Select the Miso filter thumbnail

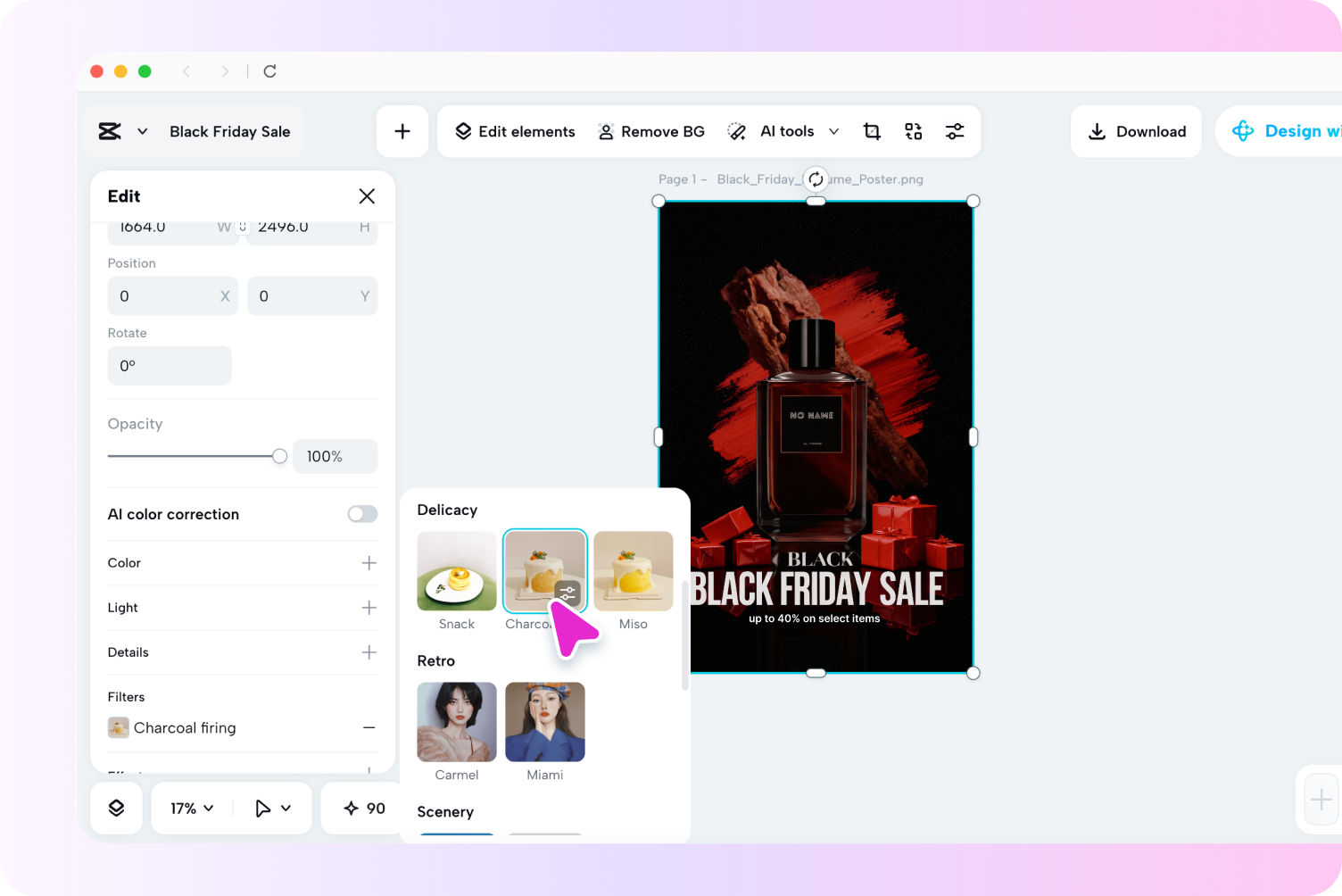click(x=634, y=571)
